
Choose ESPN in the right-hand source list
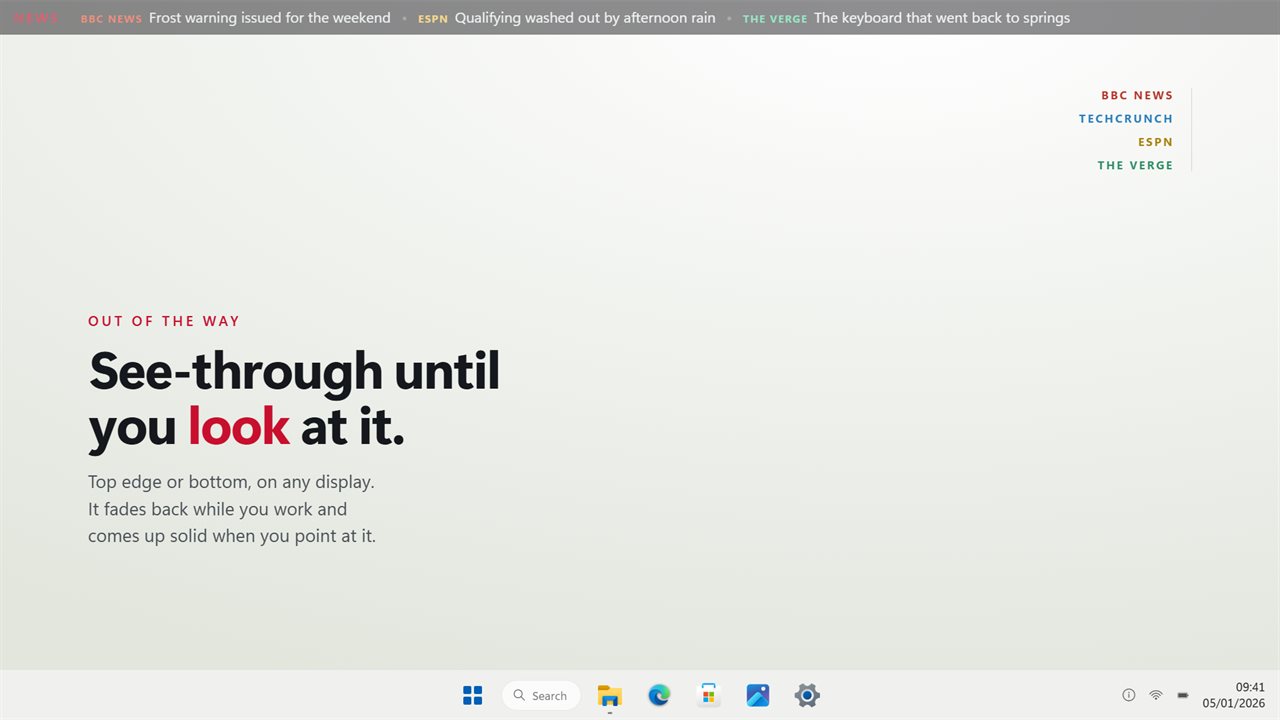tap(1155, 142)
